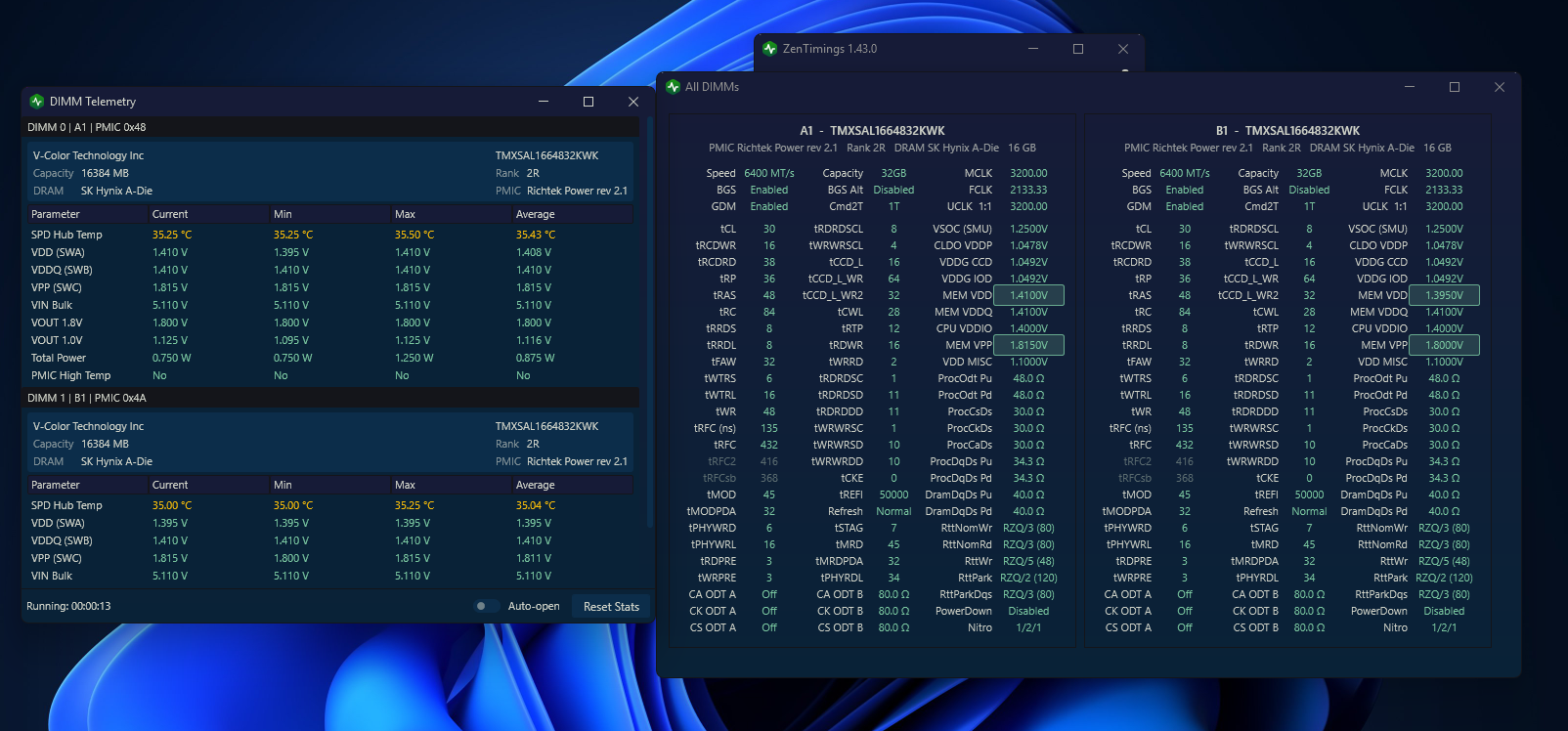Click the B1 panel RttPark value 'RZQ/2 (120)'

(1444, 578)
